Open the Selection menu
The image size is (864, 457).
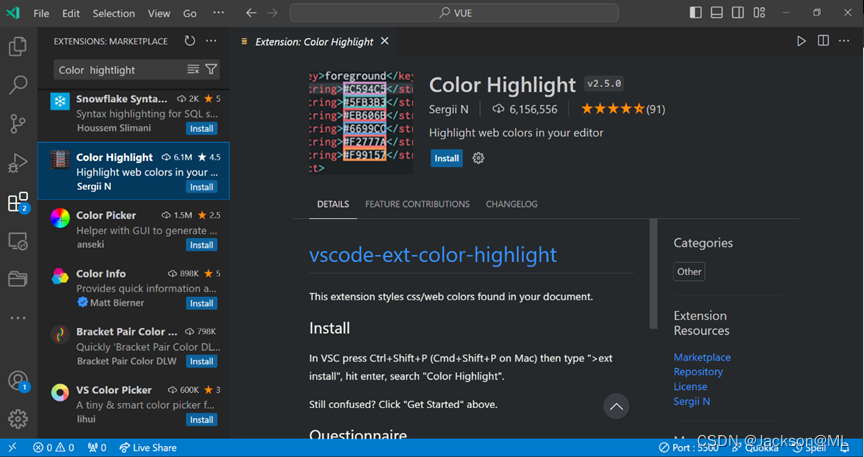pyautogui.click(x=114, y=13)
